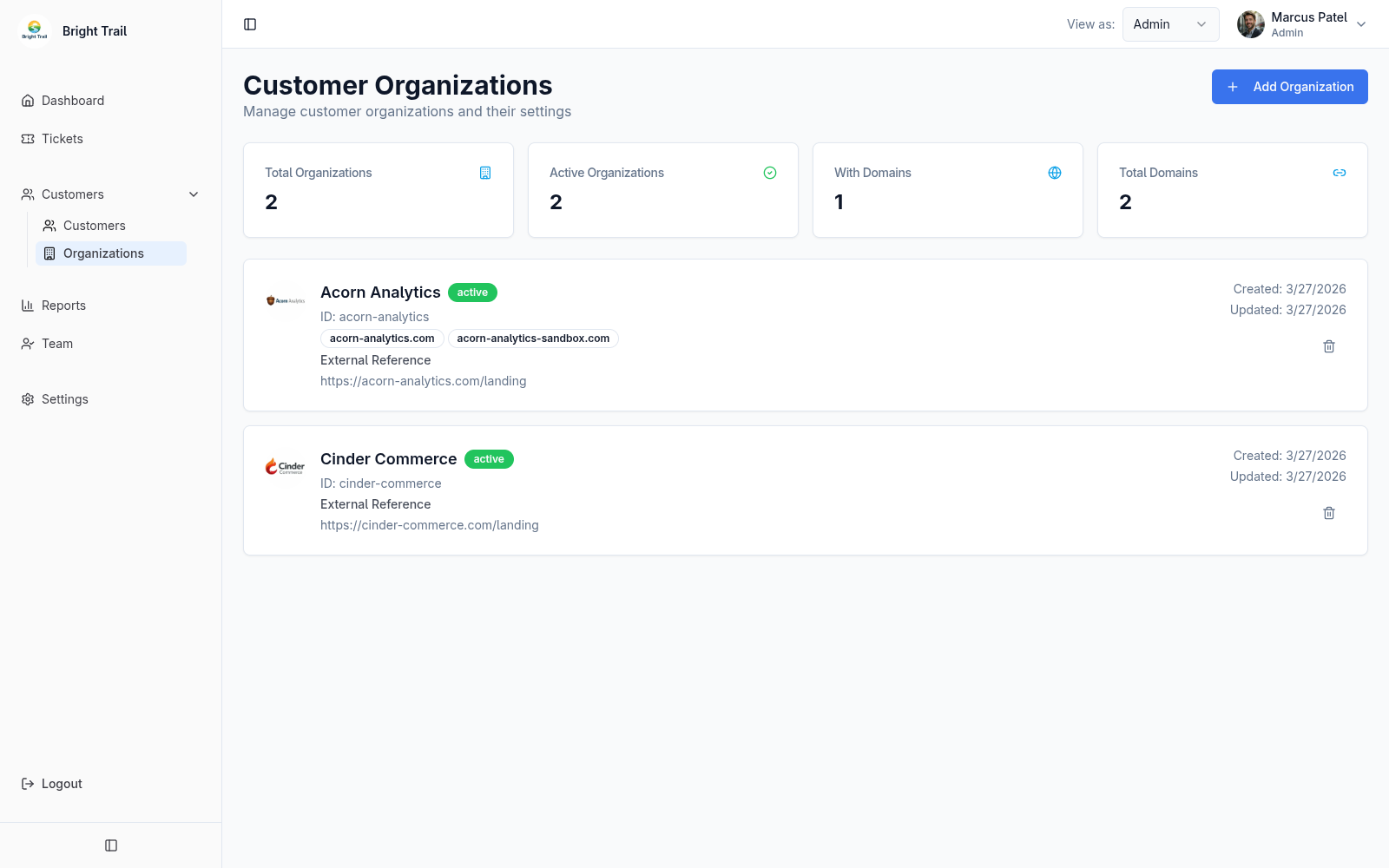This screenshot has width=1389, height=868.
Task: Open Dashboard from the sidebar
Action: tap(111, 101)
